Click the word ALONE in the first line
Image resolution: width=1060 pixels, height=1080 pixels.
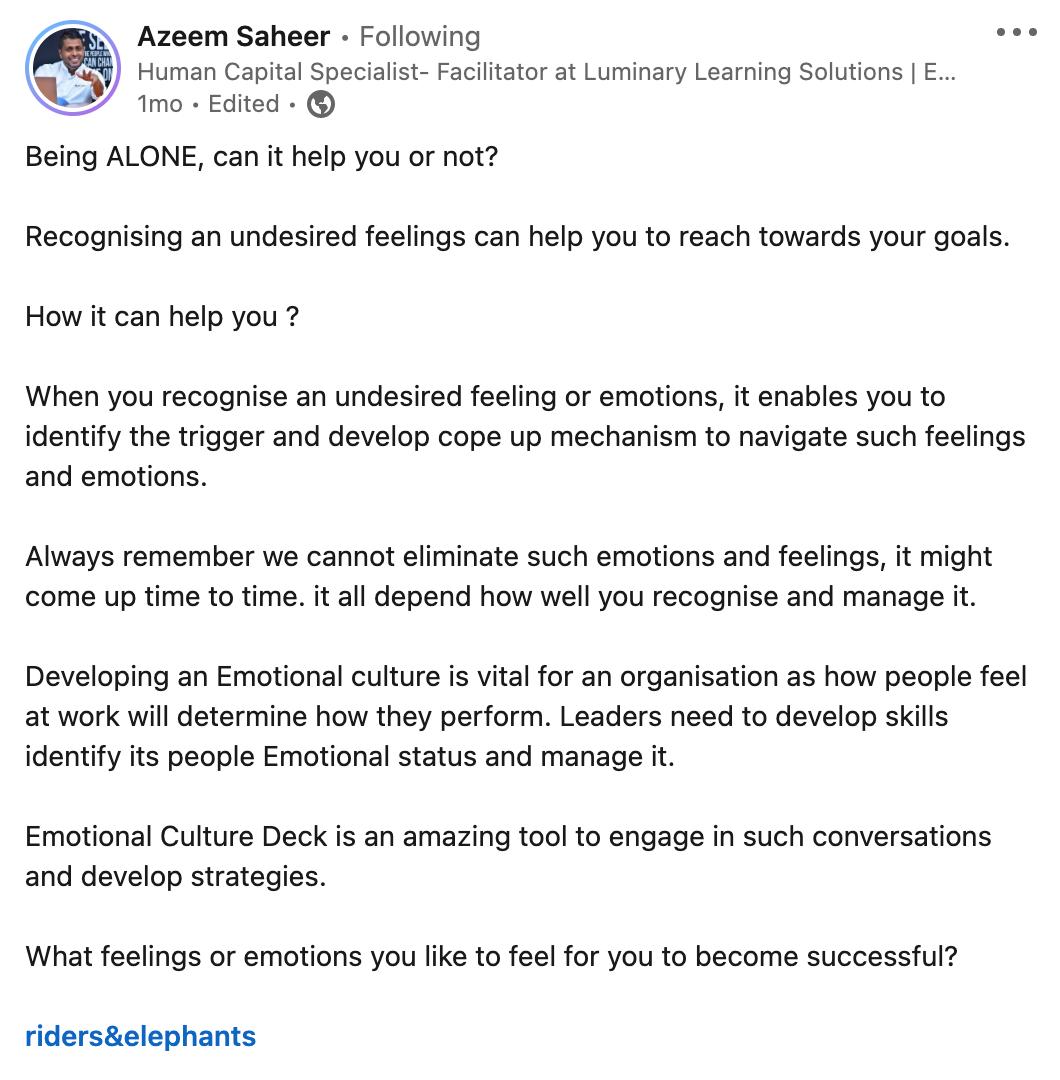pos(154,157)
